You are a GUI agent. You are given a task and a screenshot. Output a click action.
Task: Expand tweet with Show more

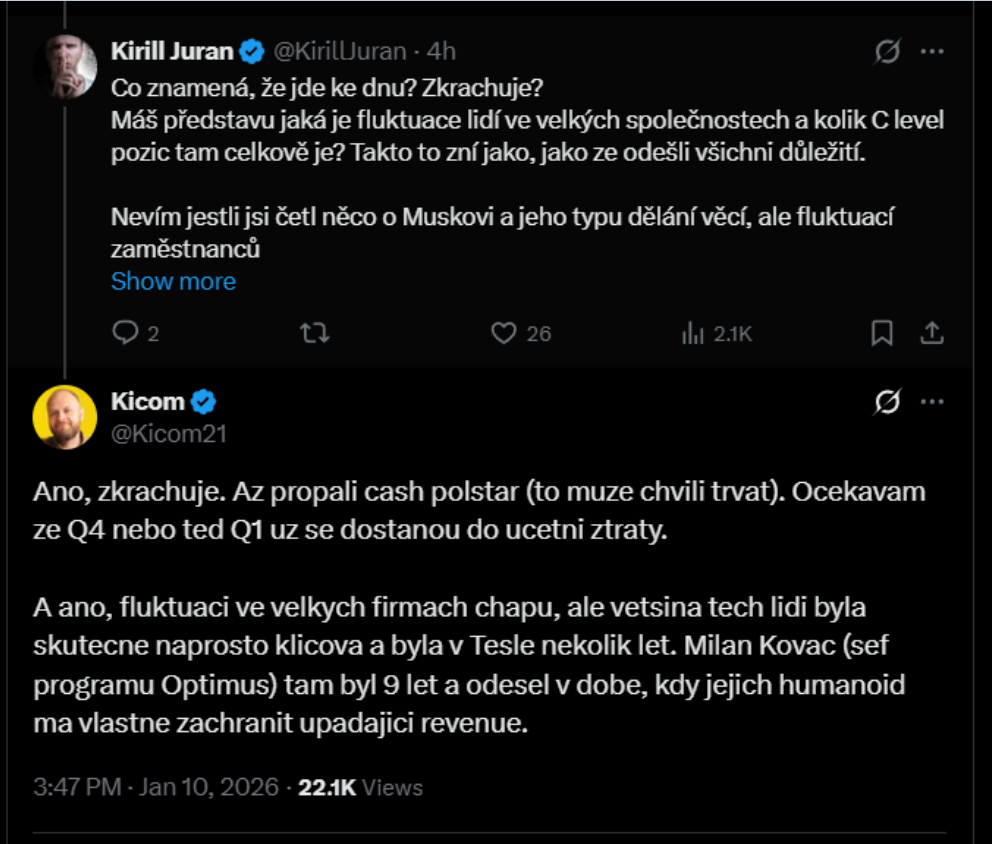[173, 281]
